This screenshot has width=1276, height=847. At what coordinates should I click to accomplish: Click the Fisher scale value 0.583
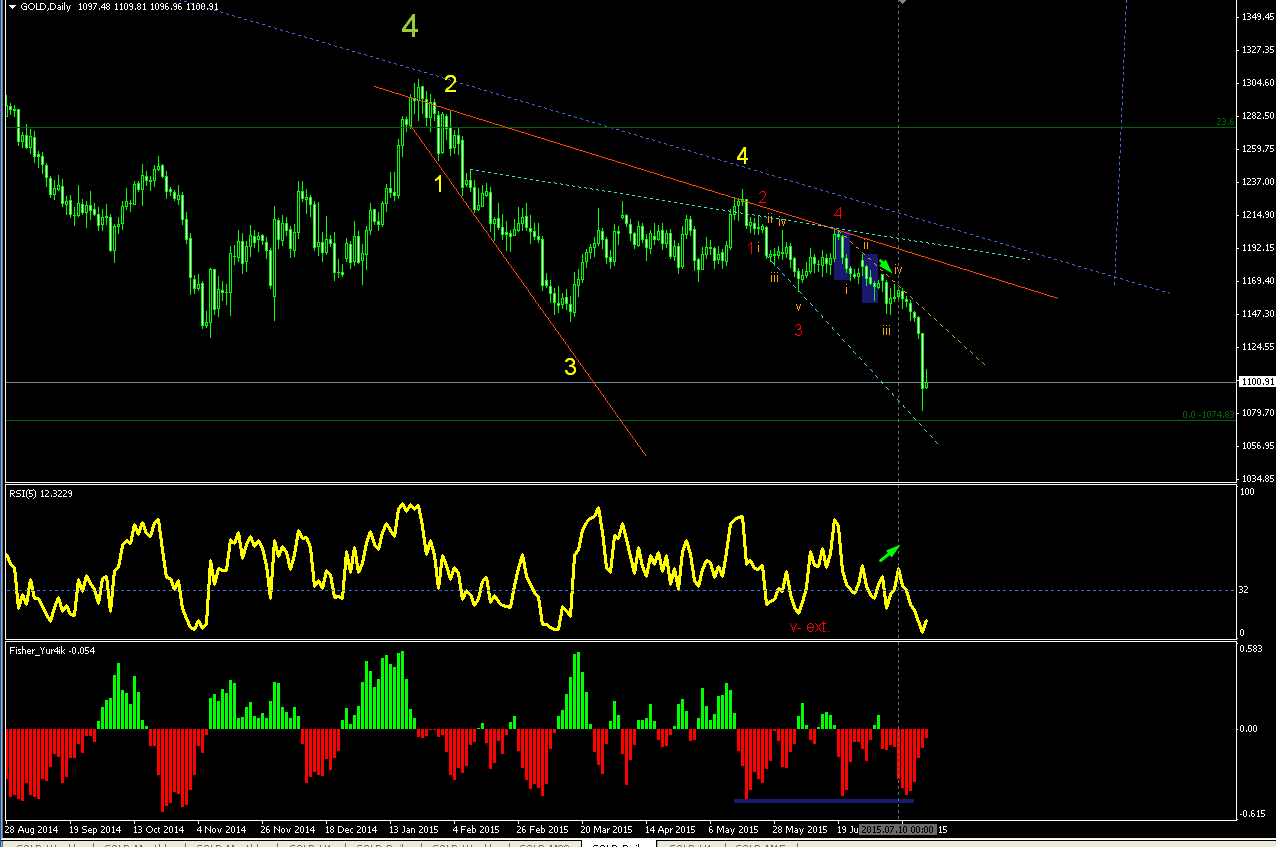click(x=1249, y=650)
